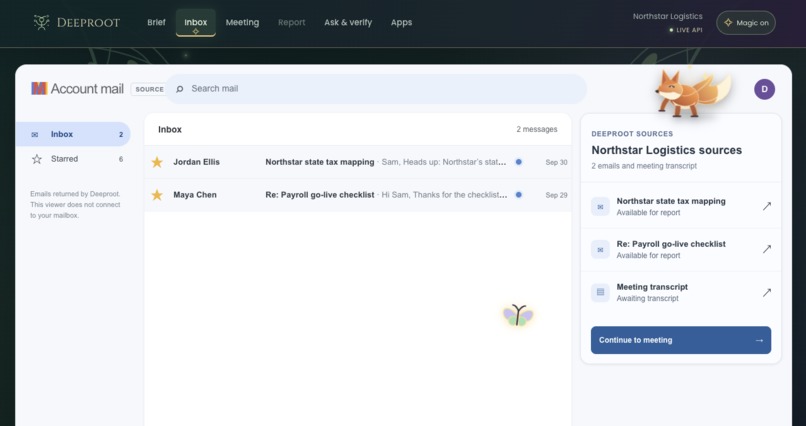
Task: Click the Inbox unread count 2
Action: click(121, 135)
